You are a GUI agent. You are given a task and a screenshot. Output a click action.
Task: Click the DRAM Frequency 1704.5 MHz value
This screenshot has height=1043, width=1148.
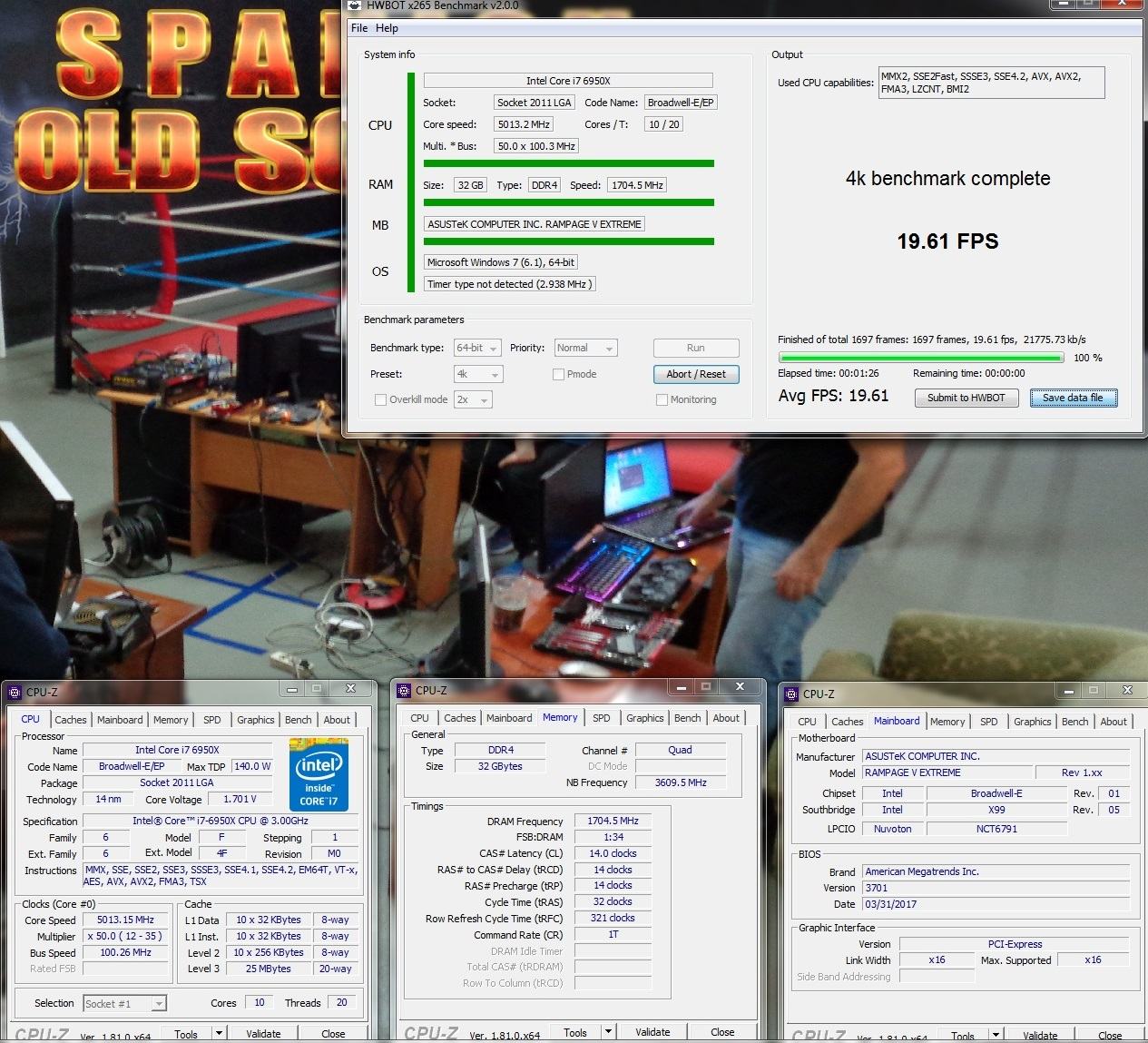coord(613,821)
